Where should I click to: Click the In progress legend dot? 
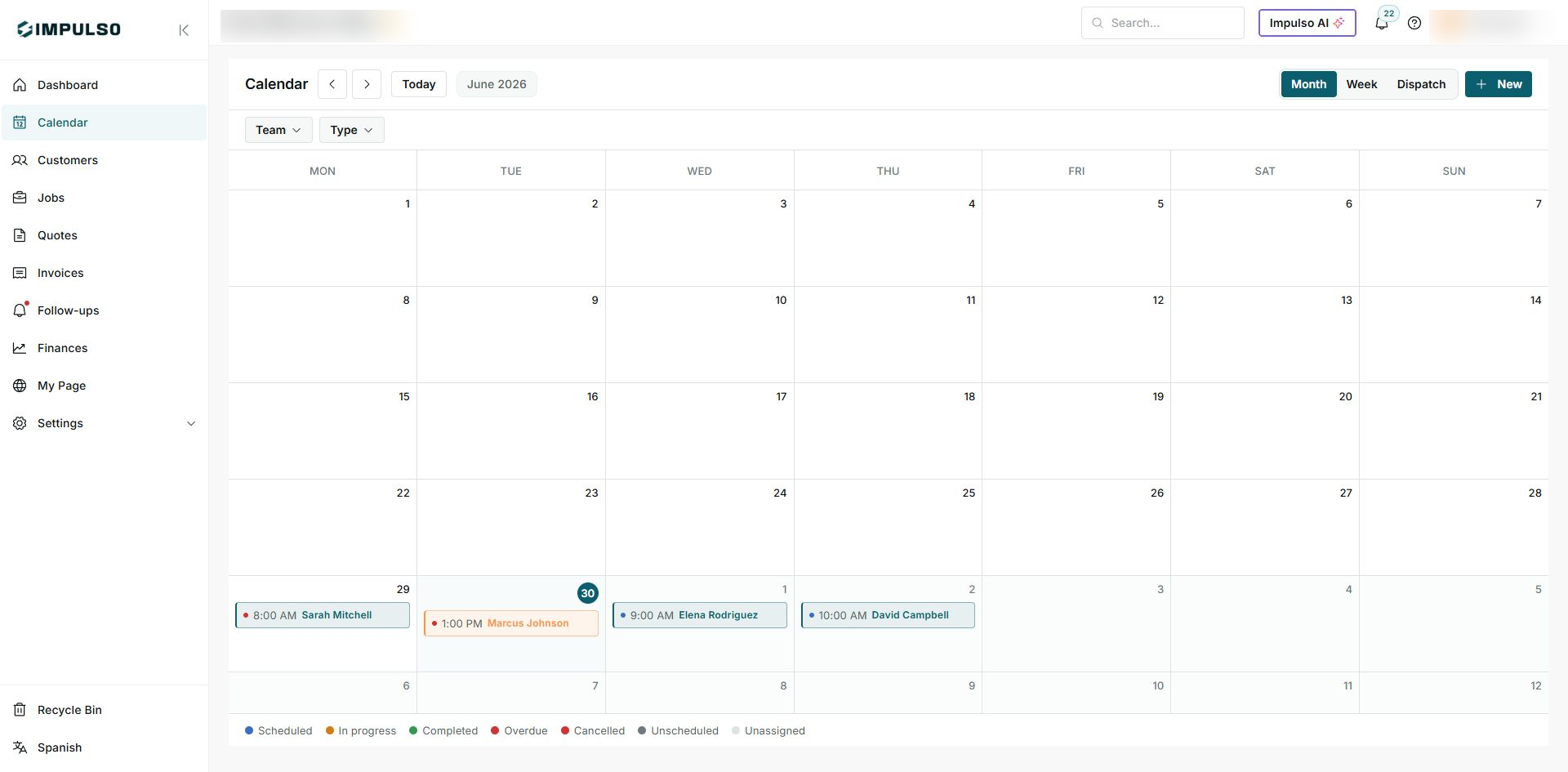(x=330, y=730)
